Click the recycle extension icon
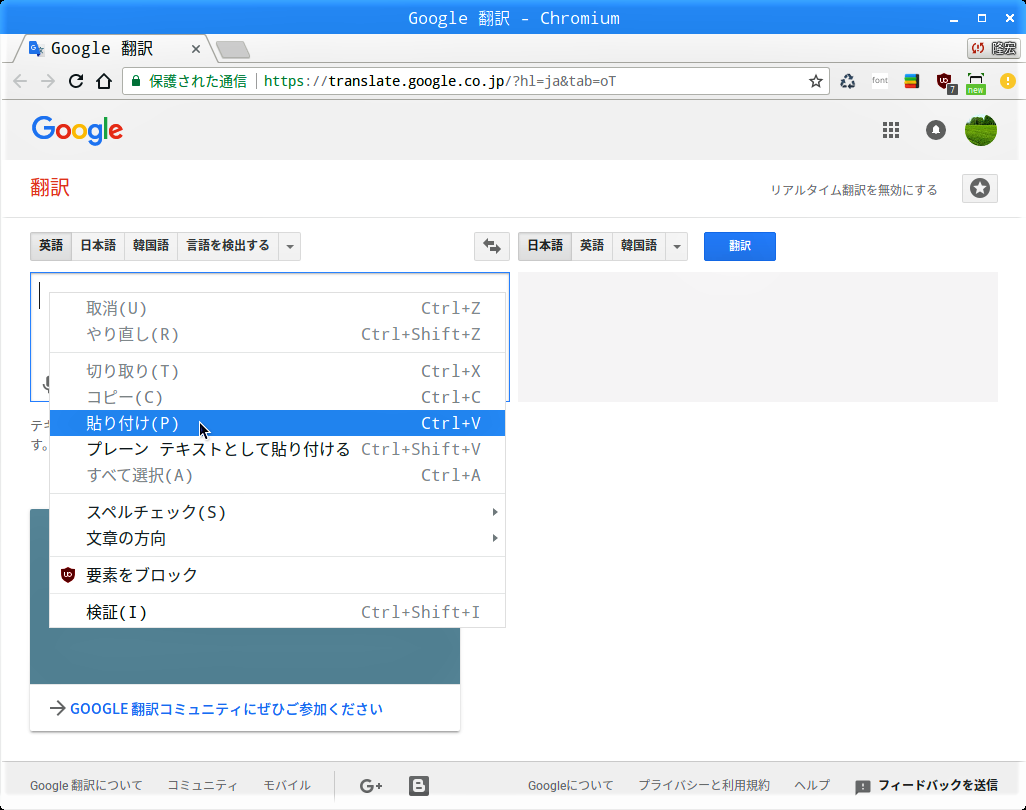Screen dimensions: 1026x810 tap(848, 81)
